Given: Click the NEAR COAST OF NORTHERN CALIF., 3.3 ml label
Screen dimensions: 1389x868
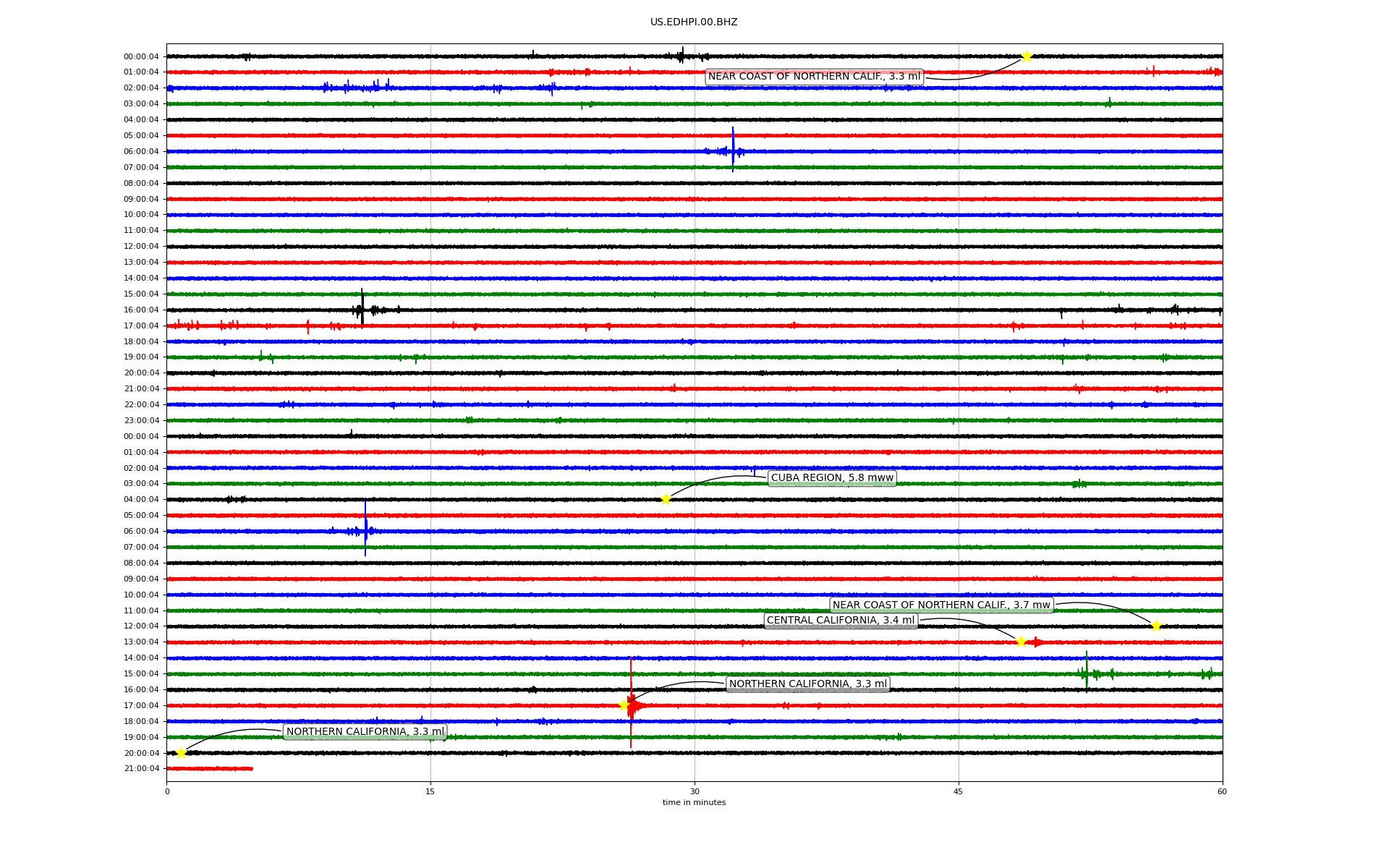Looking at the screenshot, I should [x=814, y=77].
